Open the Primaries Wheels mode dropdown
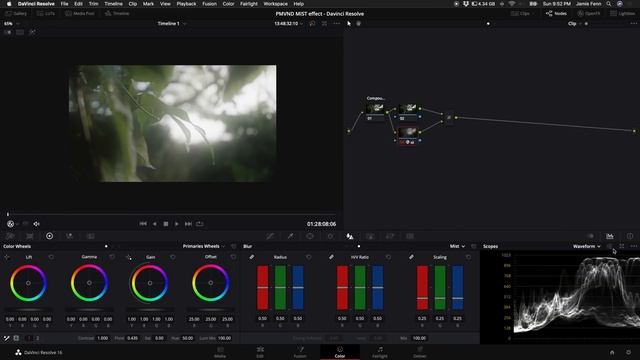Image resolution: width=640 pixels, height=360 pixels. 204,246
